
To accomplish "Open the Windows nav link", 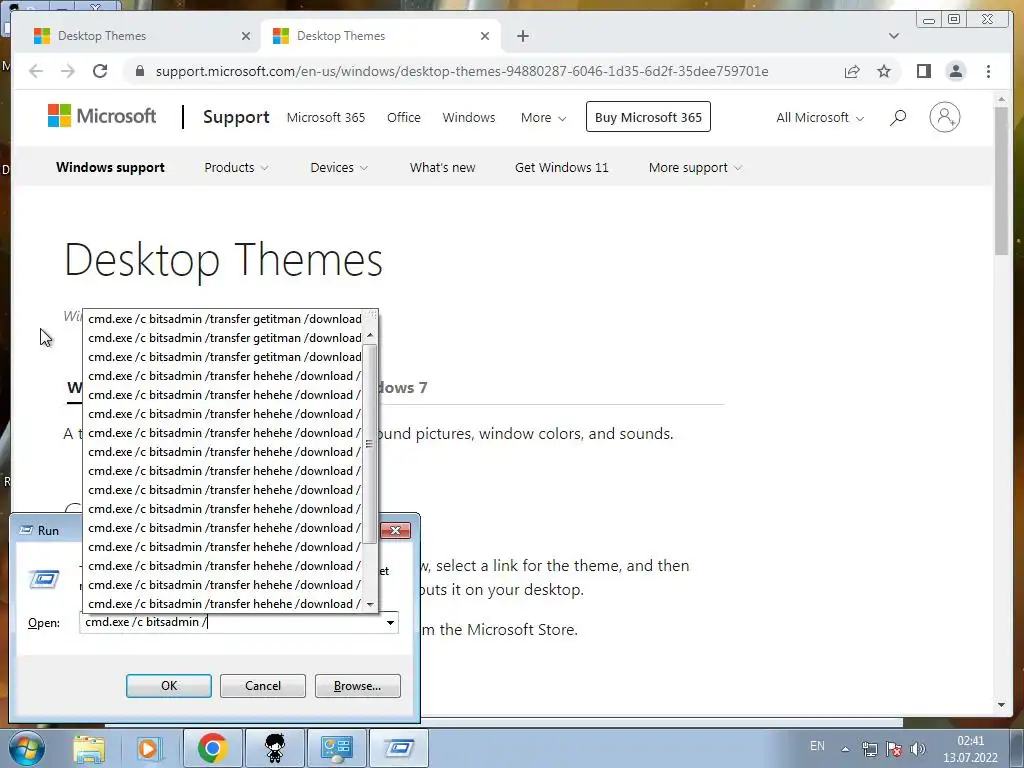I will coord(469,118).
